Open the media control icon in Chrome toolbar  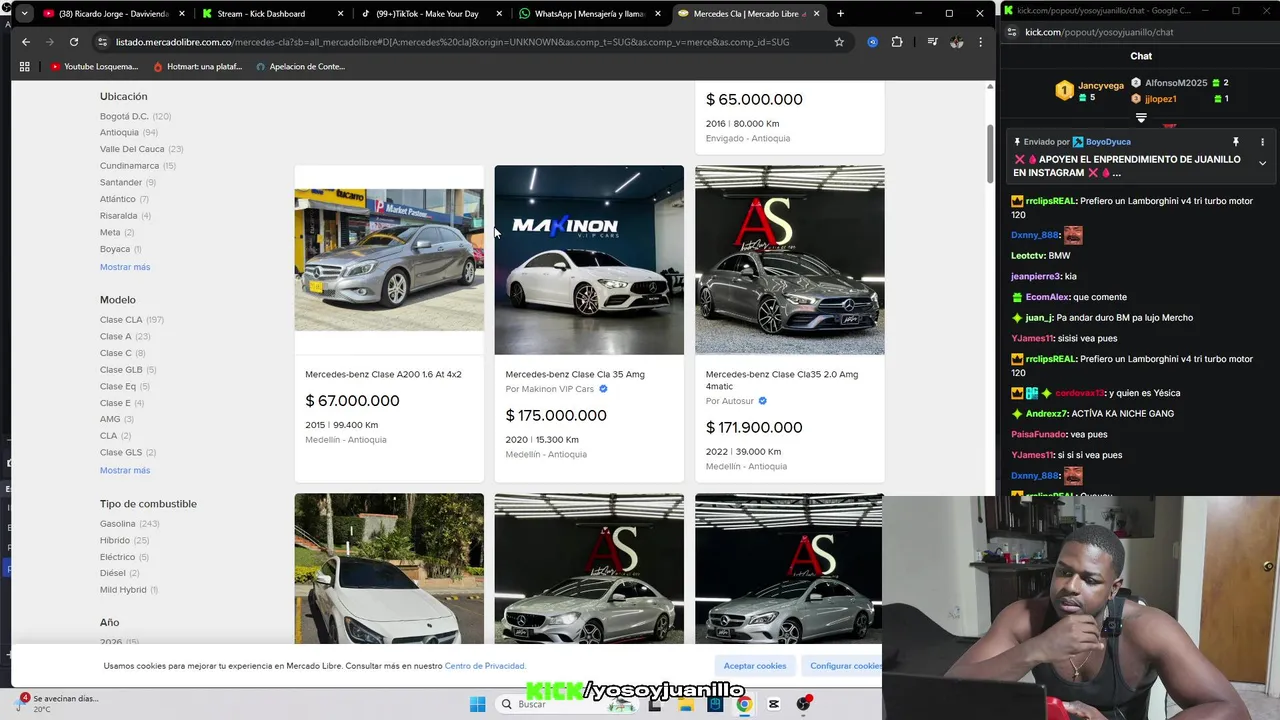(x=932, y=42)
